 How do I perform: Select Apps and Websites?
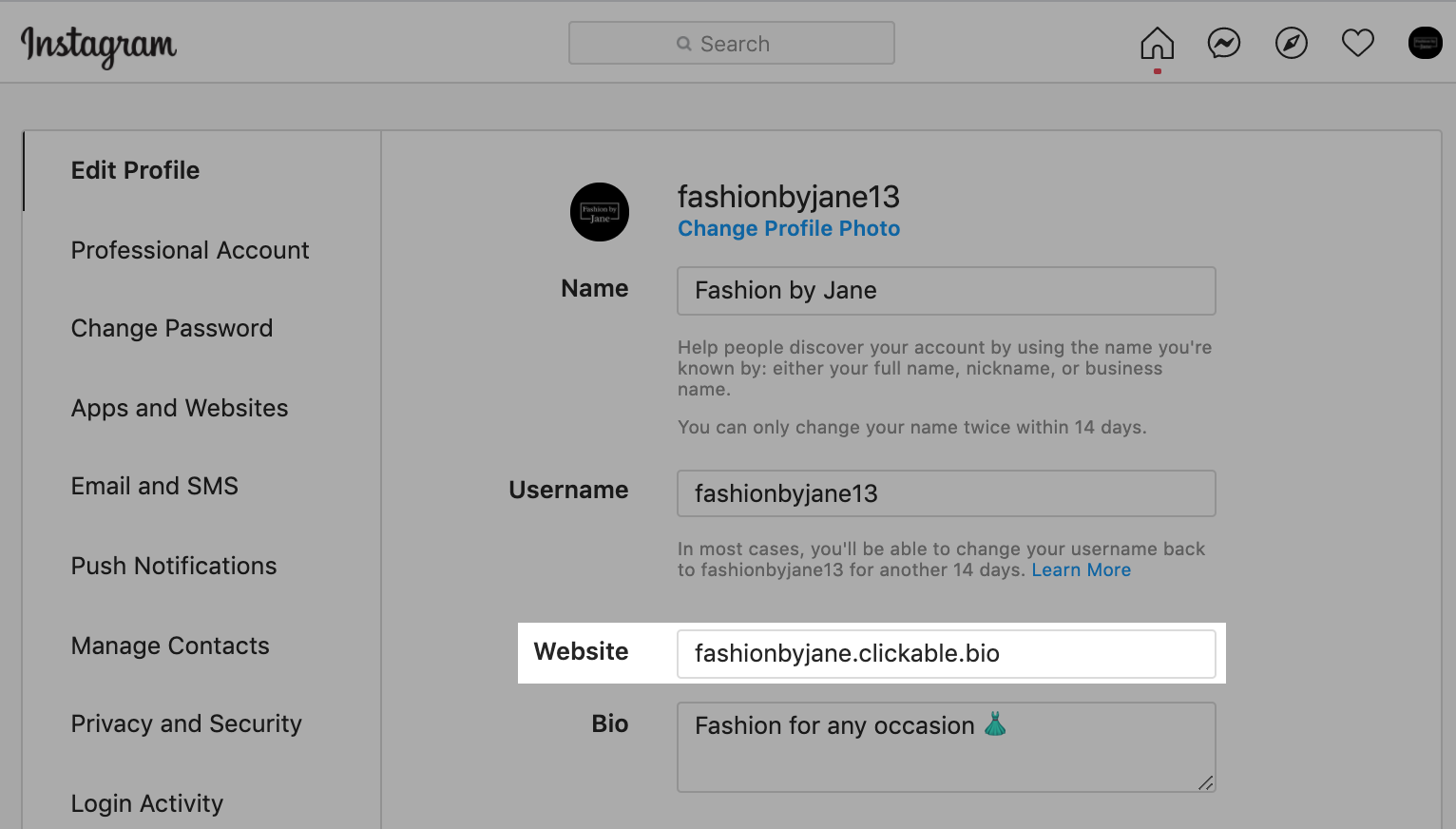point(180,408)
